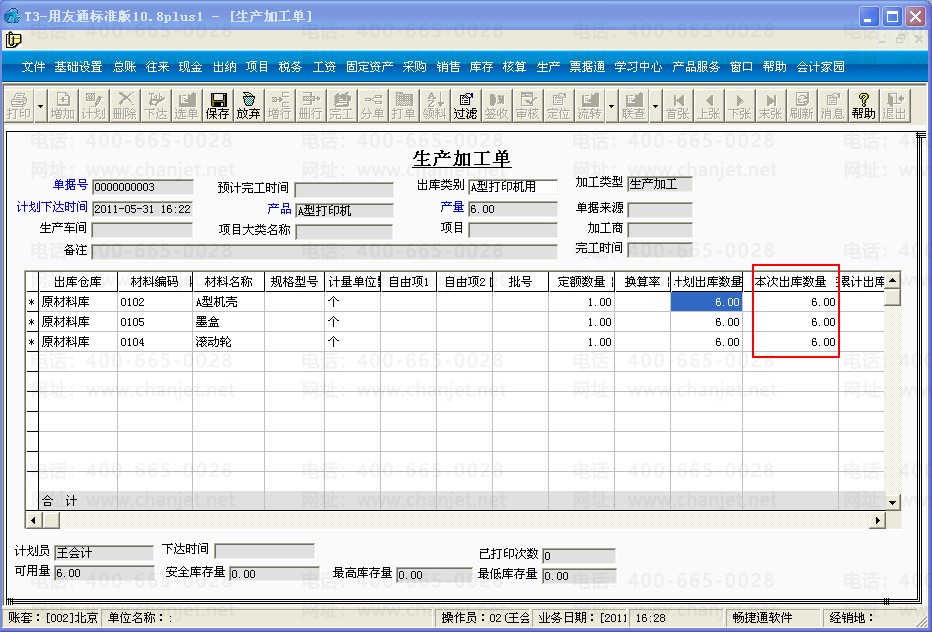Screen dimensions: 932x632
Task: Select the 本次出库数量 cell for 墨盒
Action: click(x=791, y=322)
